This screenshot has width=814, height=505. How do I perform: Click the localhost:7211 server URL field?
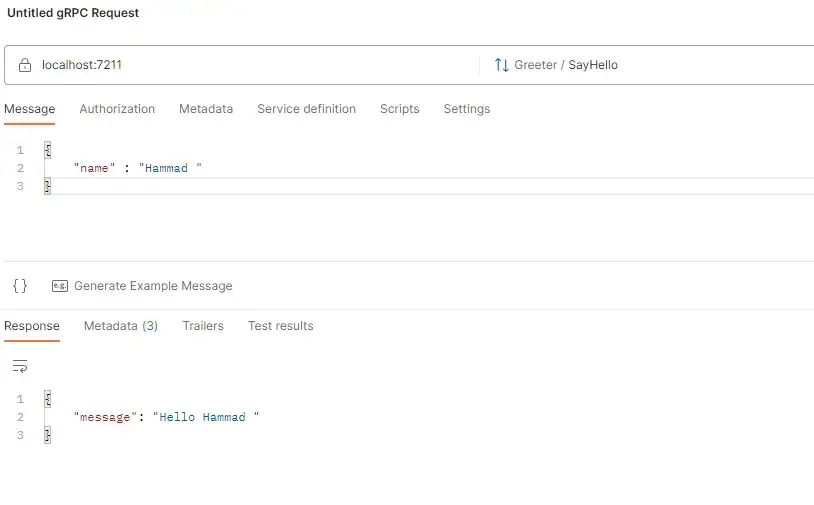(x=250, y=65)
